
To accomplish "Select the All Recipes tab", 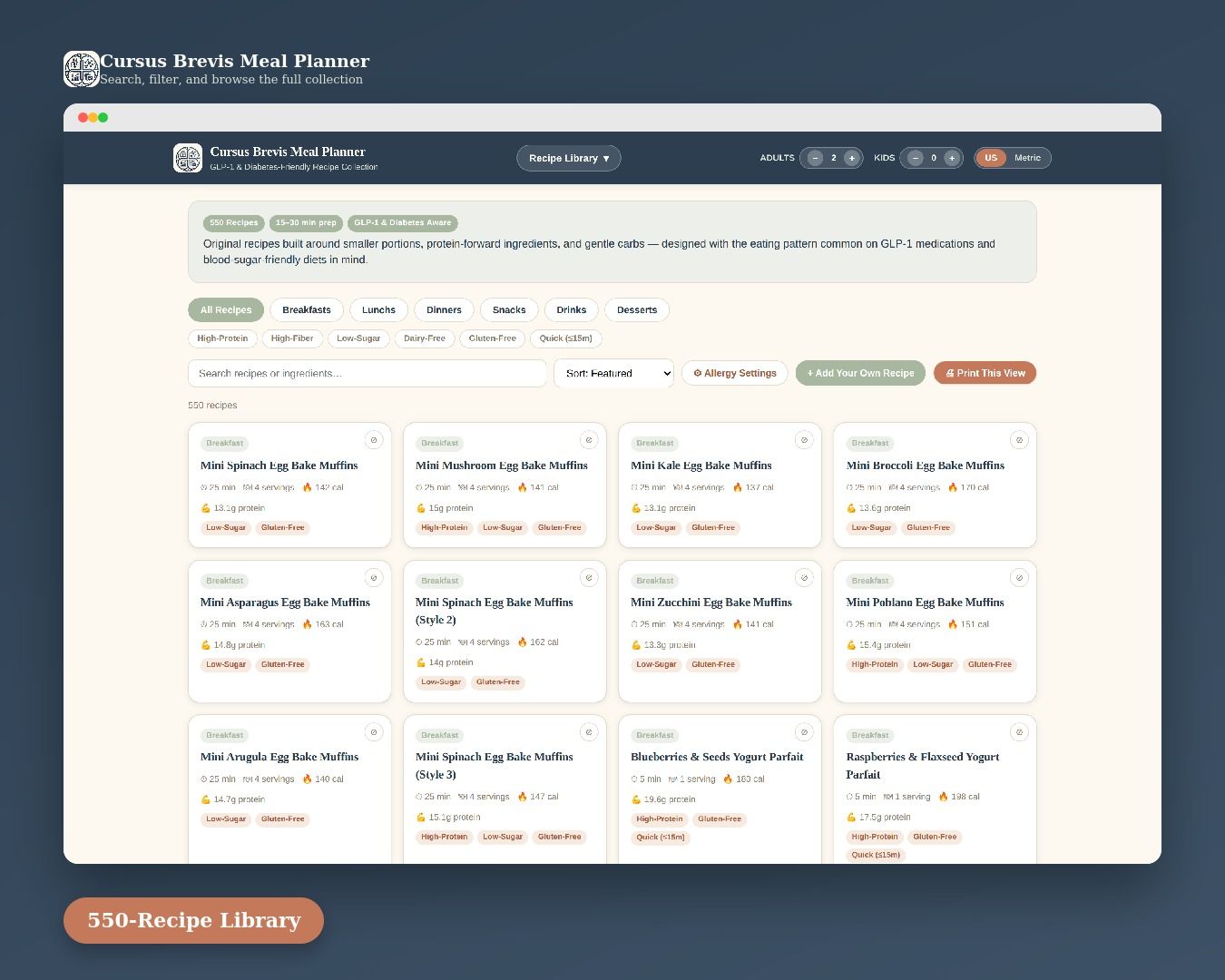I will pyautogui.click(x=226, y=310).
